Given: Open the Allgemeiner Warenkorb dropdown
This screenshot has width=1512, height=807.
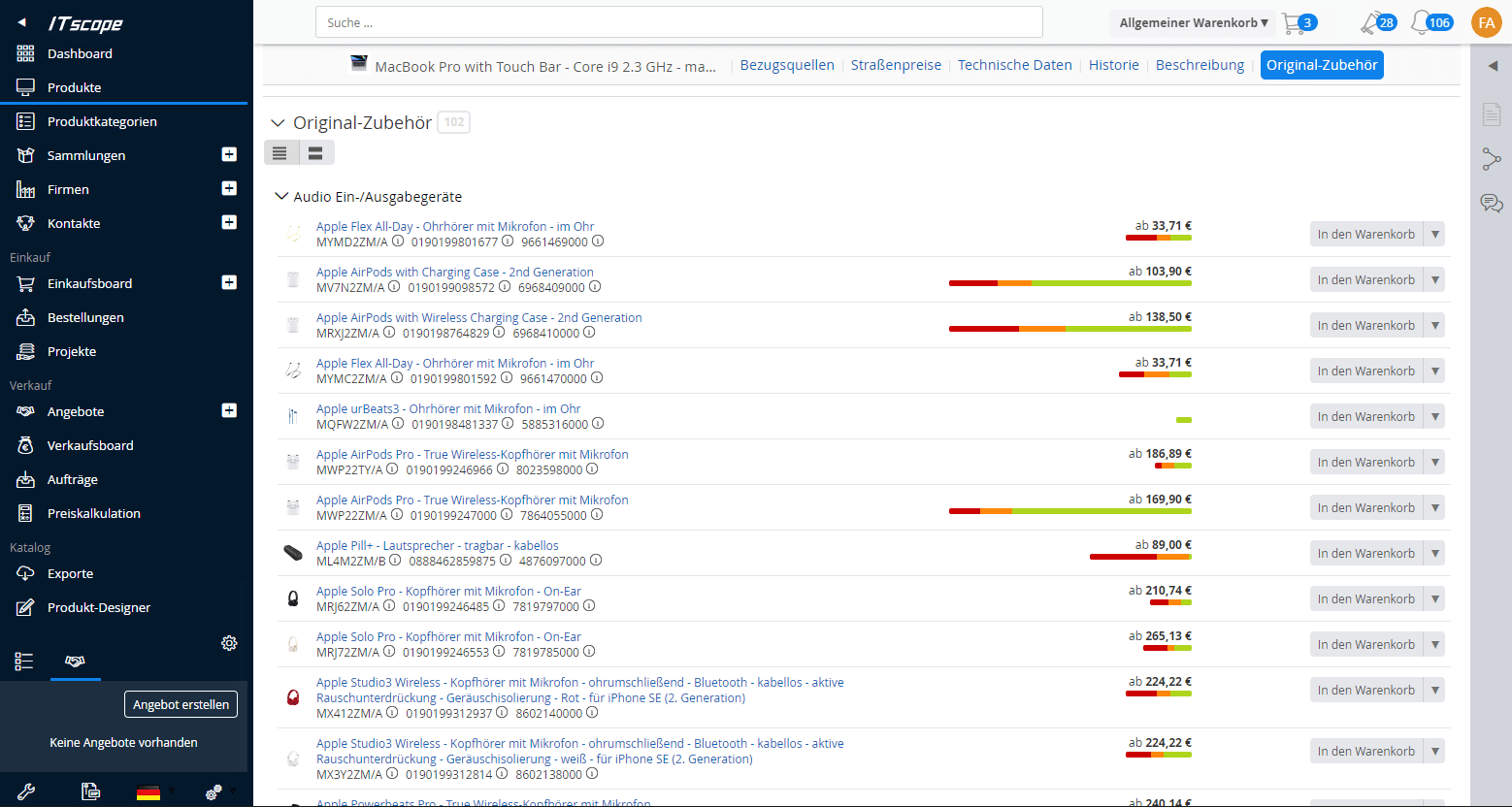Looking at the screenshot, I should [1194, 22].
